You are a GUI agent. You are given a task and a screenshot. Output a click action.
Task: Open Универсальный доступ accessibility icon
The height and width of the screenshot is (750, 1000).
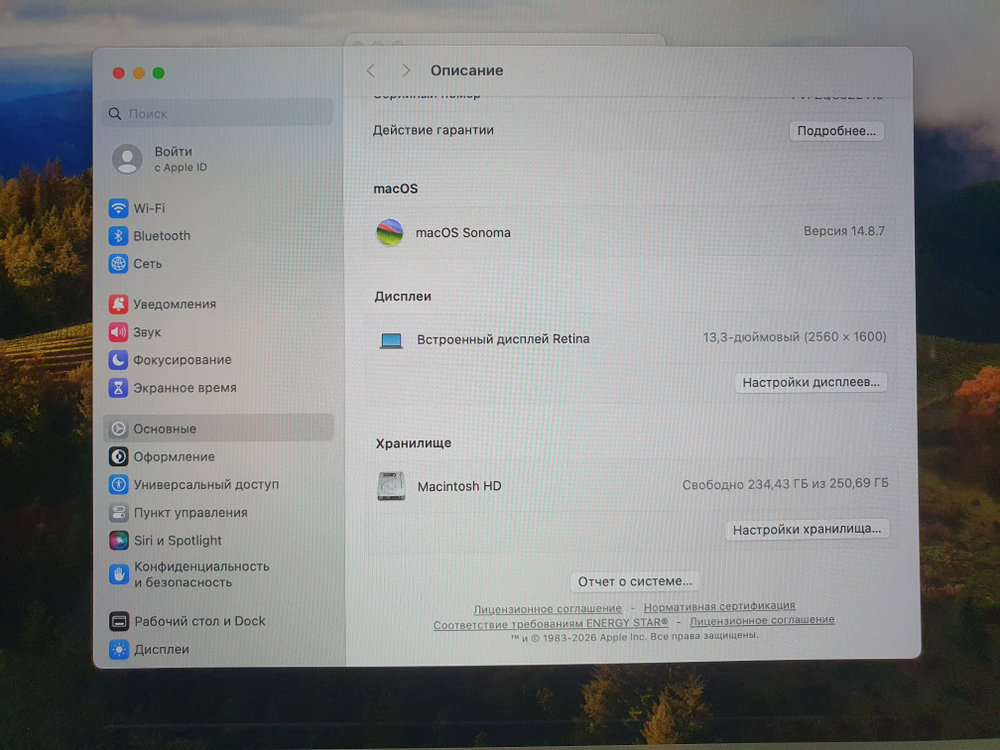tap(118, 485)
